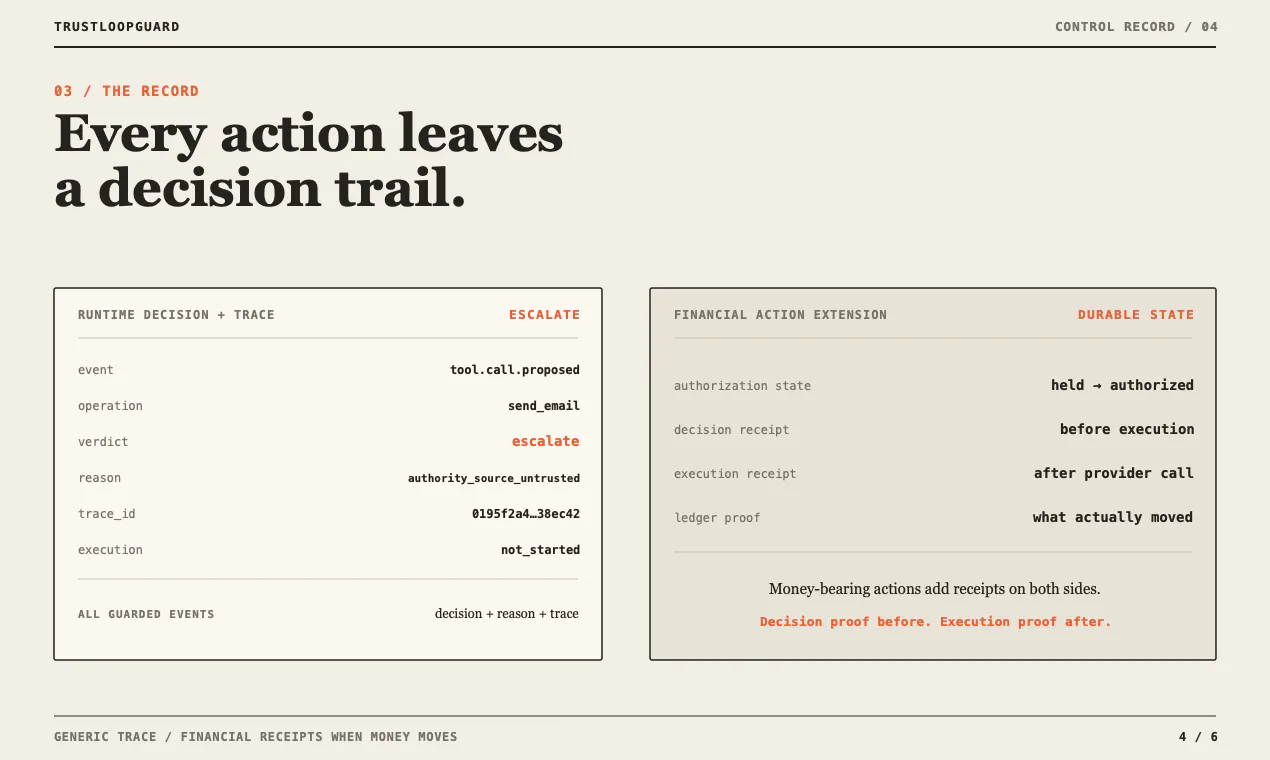Select the tool.call.proposed event value
The width and height of the screenshot is (1270, 760).
[x=515, y=370]
